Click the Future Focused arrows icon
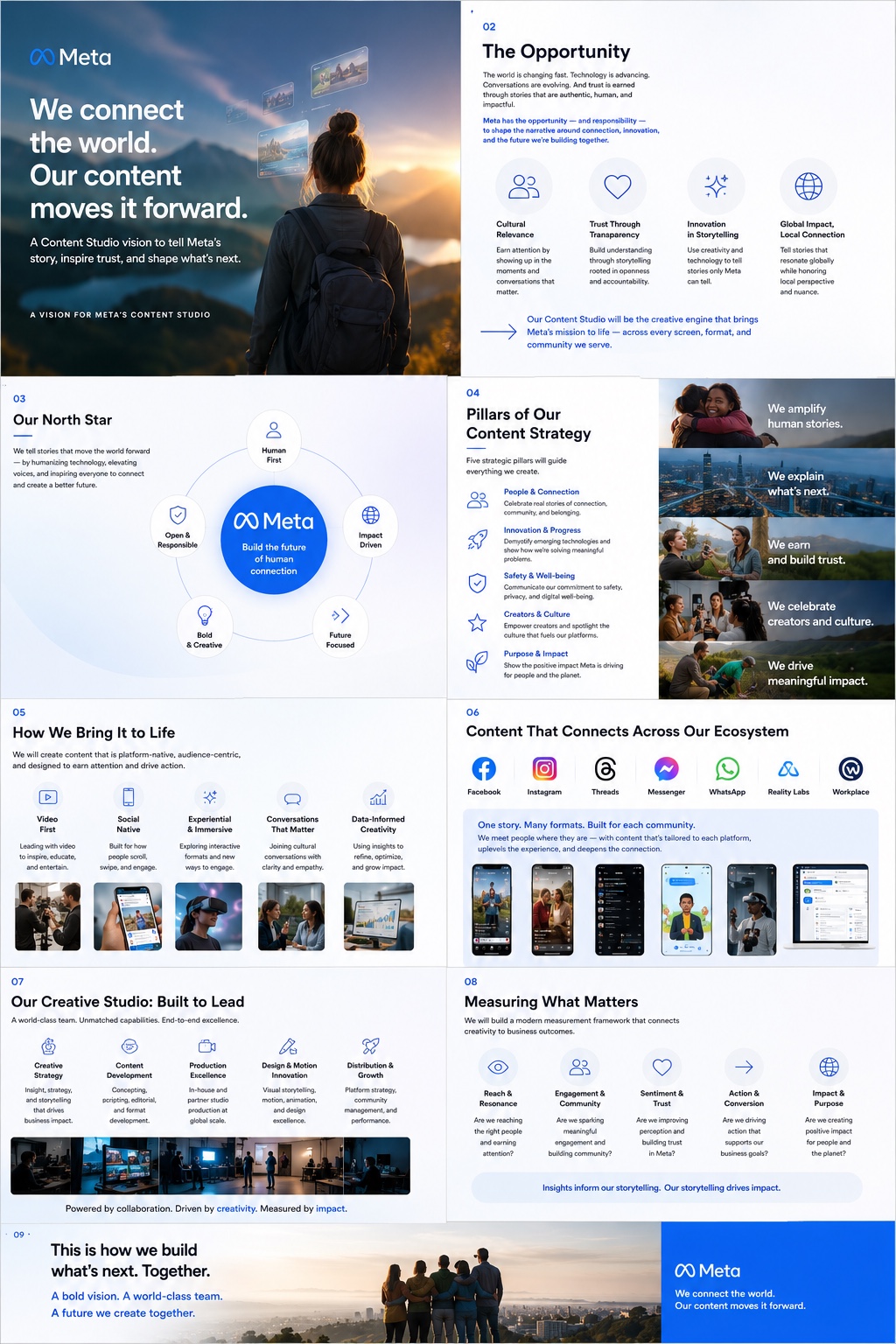 coord(340,615)
